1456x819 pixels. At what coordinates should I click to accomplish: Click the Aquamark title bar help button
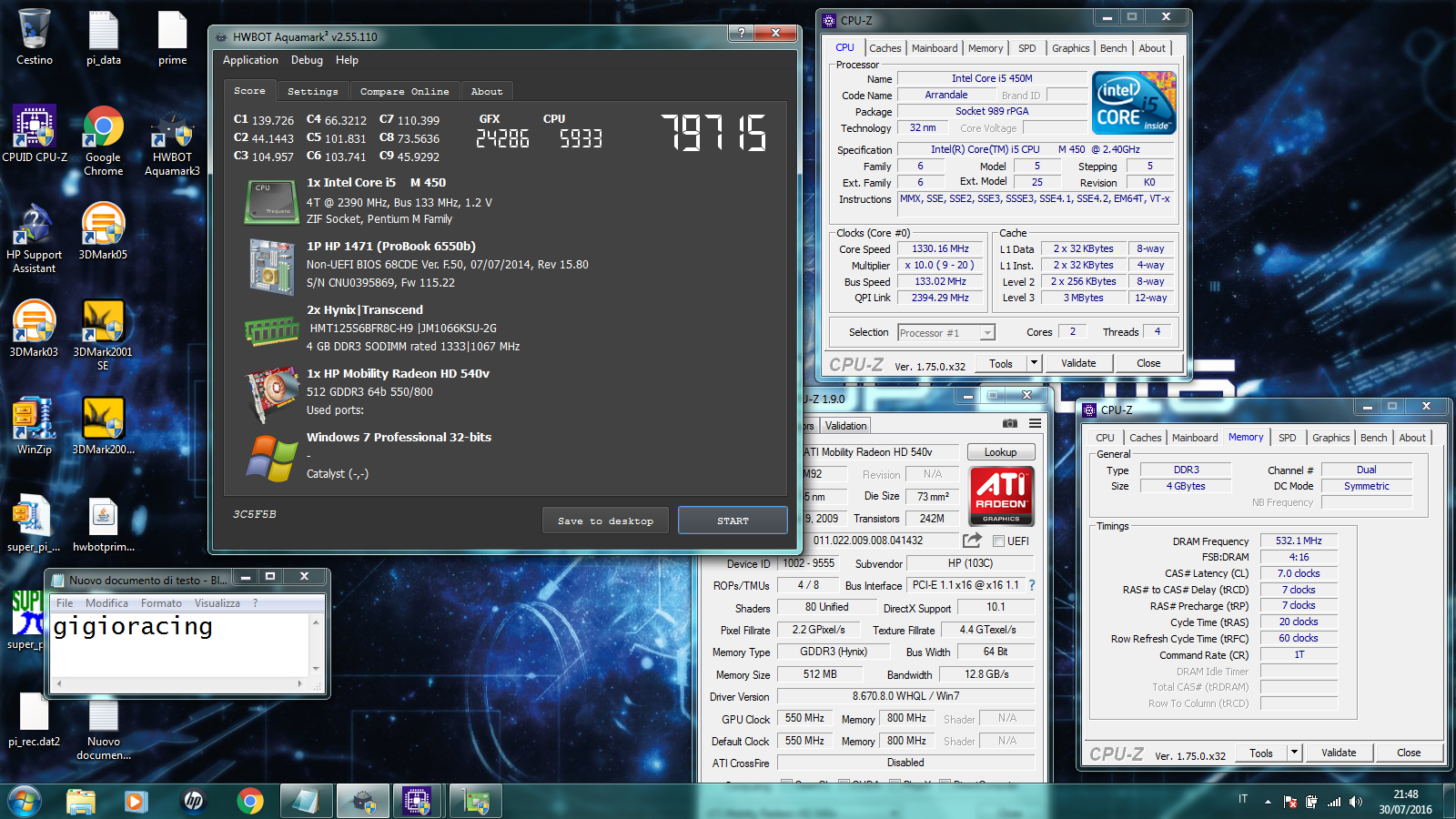(742, 33)
